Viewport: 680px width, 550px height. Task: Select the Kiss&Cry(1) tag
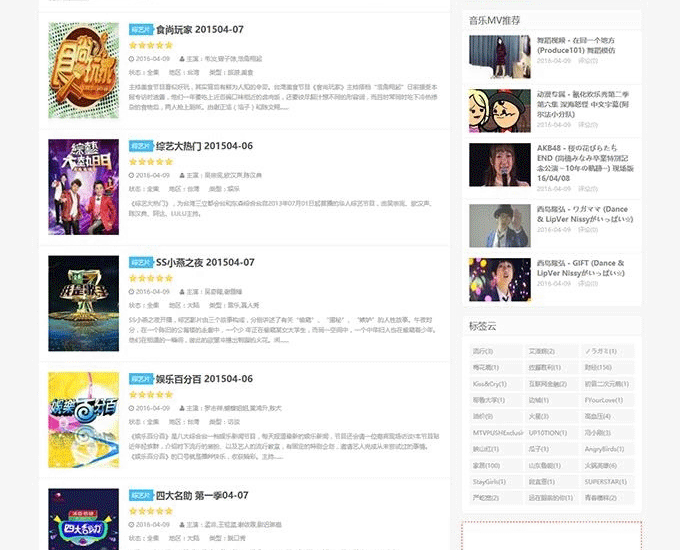pyautogui.click(x=496, y=384)
